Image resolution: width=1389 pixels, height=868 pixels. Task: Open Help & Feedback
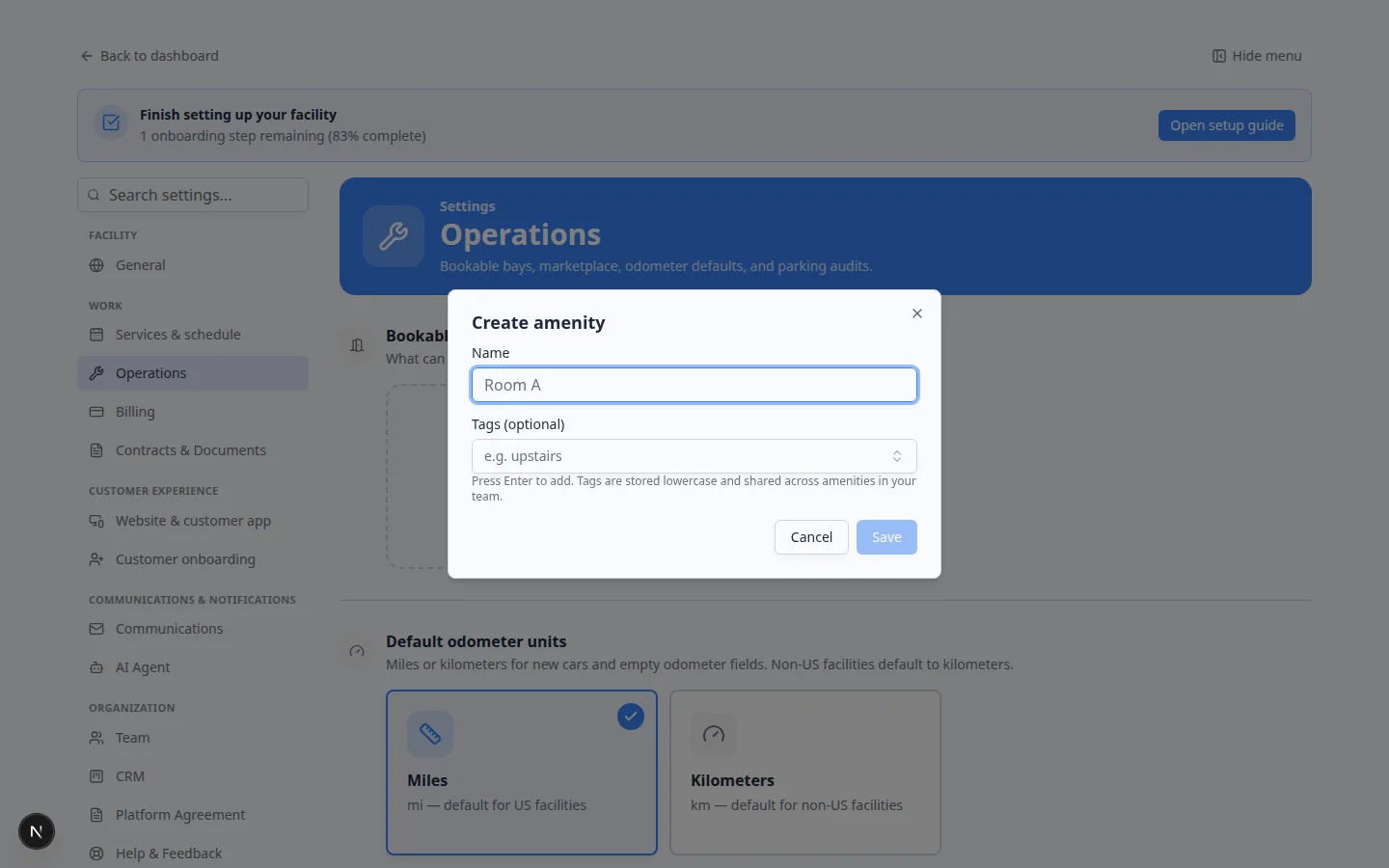click(x=193, y=854)
